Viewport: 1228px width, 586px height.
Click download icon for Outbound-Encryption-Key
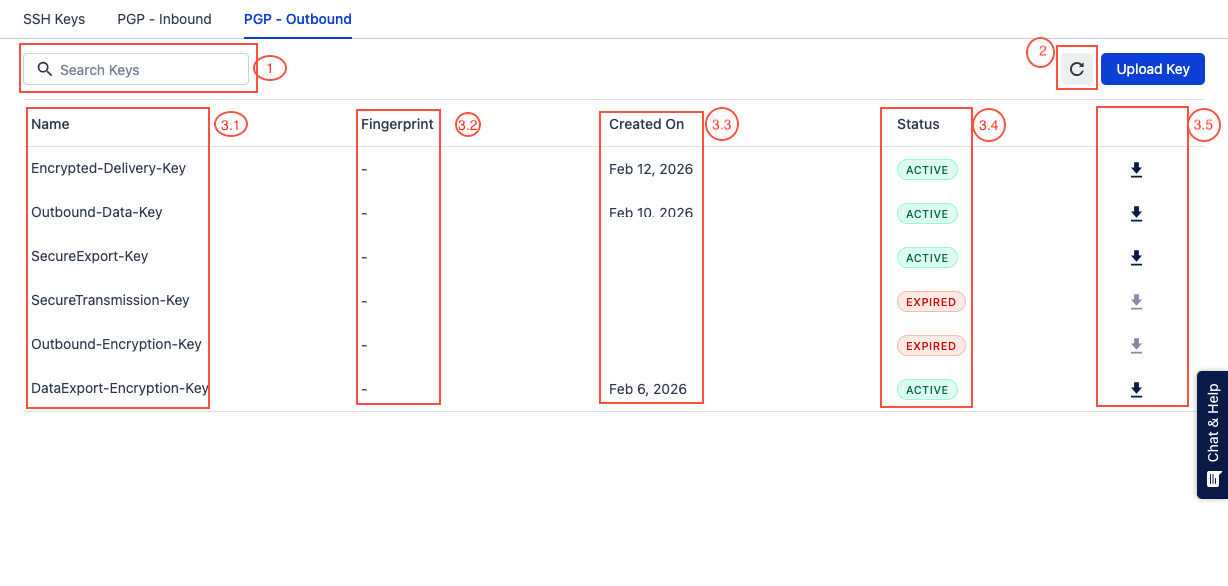(1136, 346)
